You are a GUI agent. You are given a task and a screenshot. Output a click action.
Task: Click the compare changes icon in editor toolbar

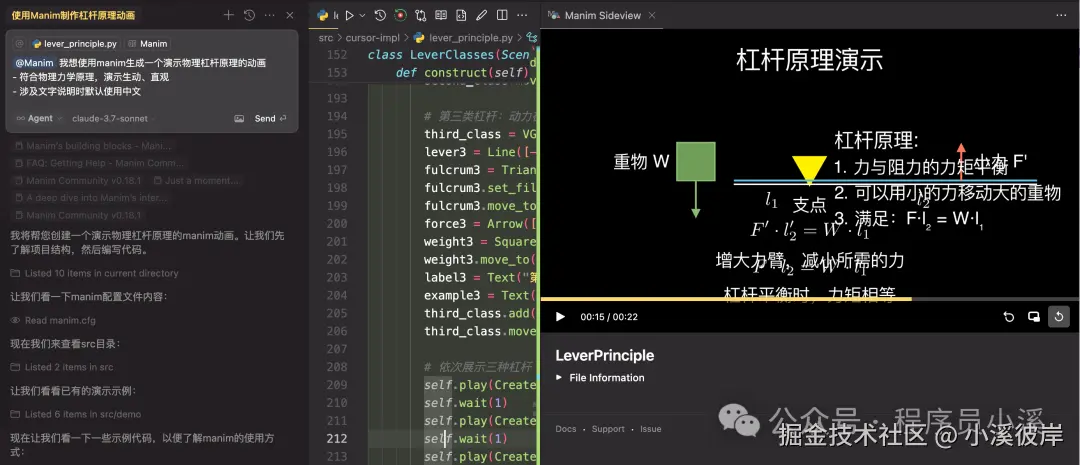pos(420,15)
